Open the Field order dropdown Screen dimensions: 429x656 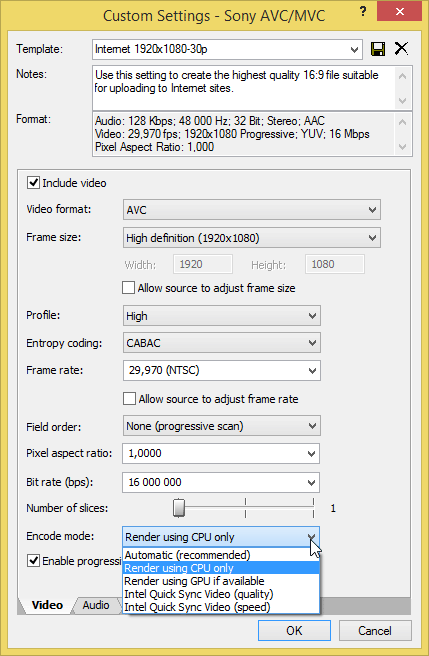[222, 426]
